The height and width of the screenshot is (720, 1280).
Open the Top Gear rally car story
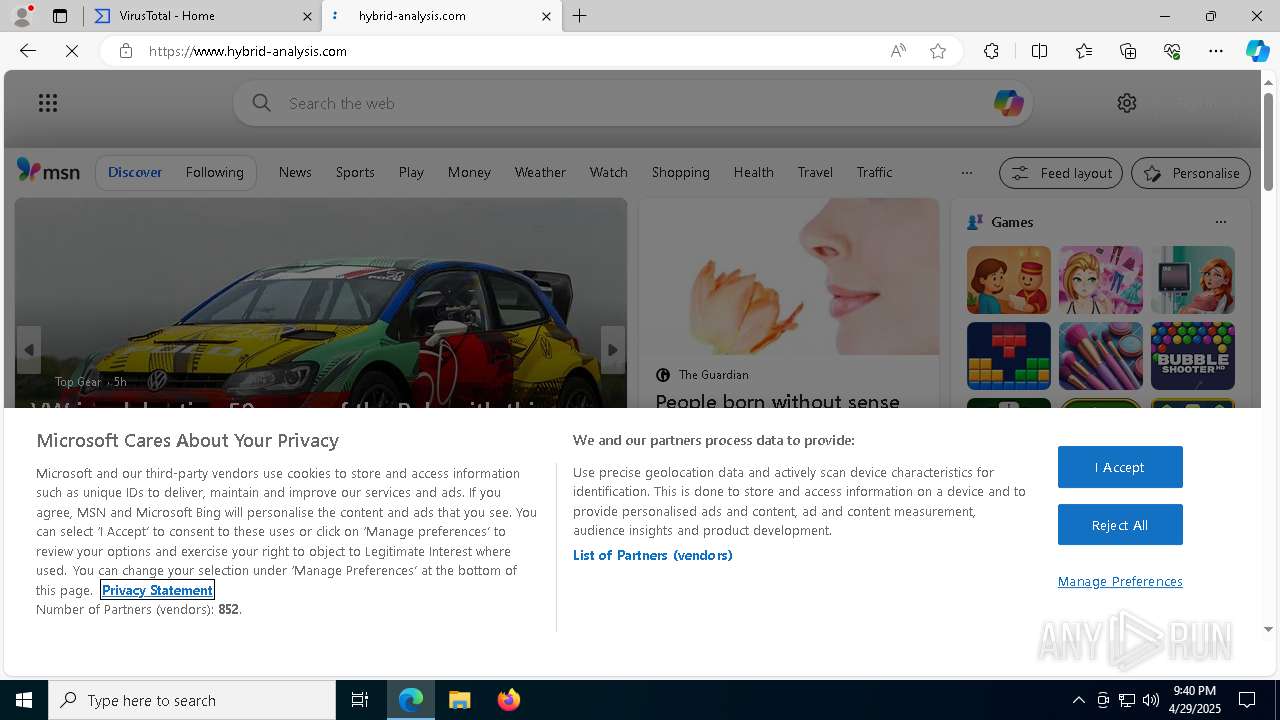point(320,303)
